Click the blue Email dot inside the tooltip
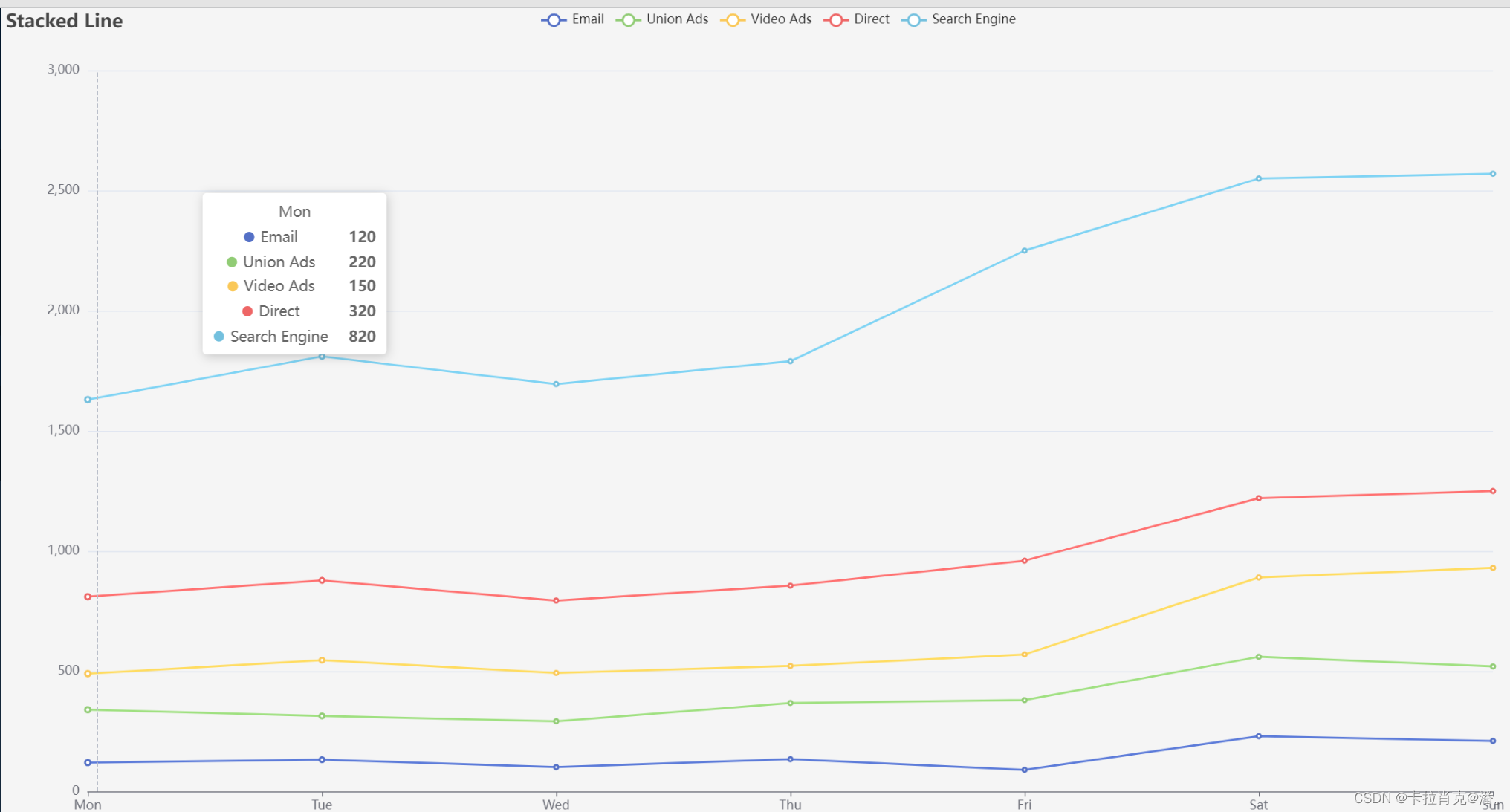Image resolution: width=1510 pixels, height=812 pixels. 250,236
